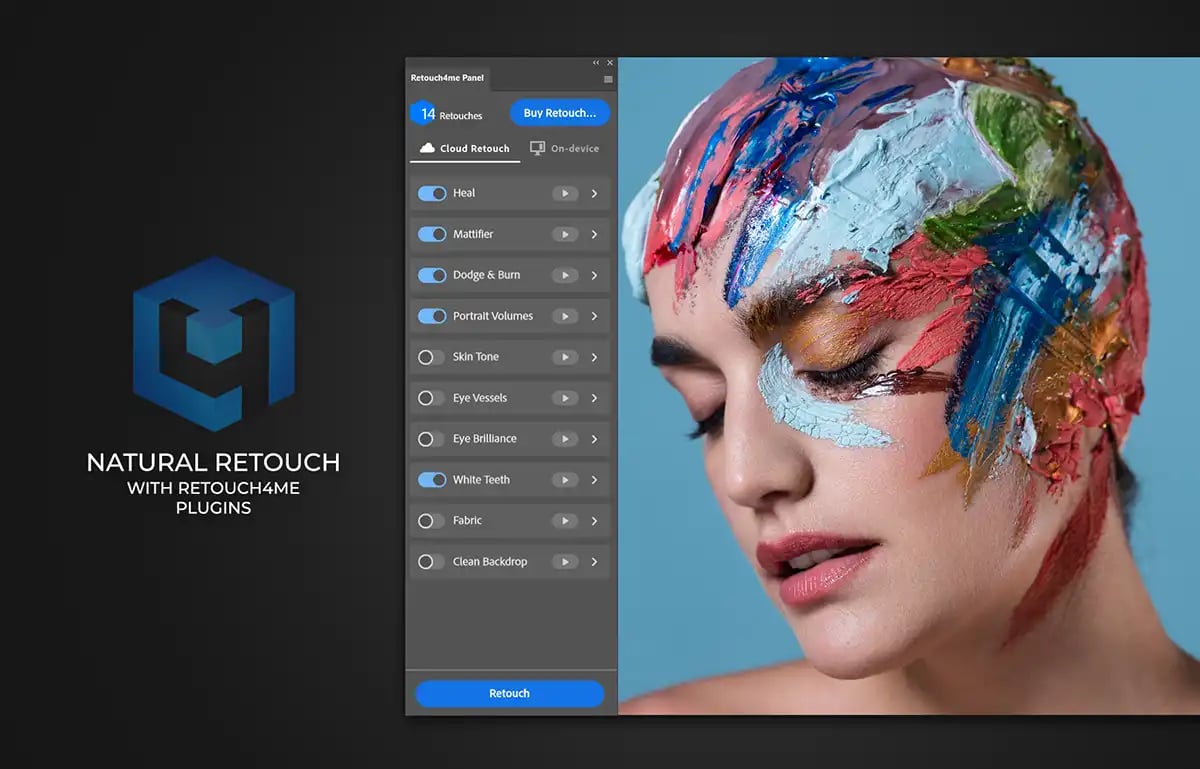
Task: Run the Clean Backdrop play button
Action: click(565, 562)
